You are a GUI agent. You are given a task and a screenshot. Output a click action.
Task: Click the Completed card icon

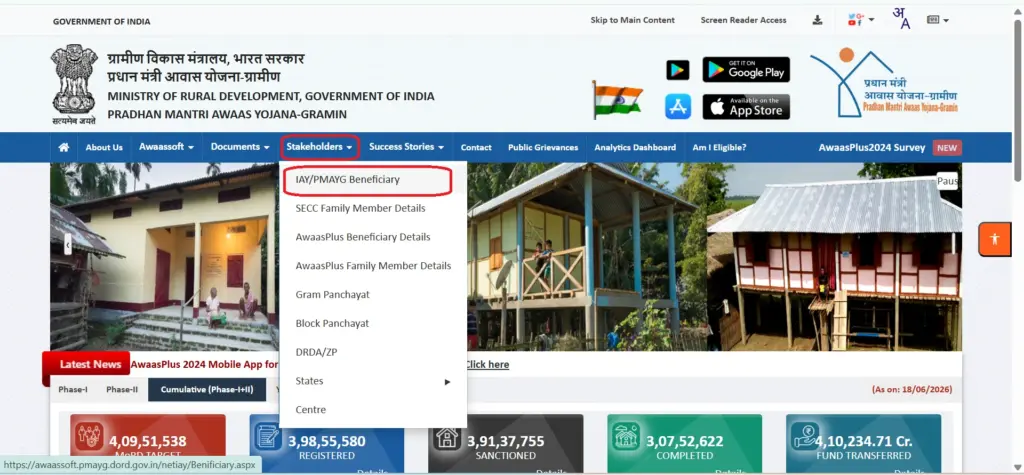pos(626,436)
